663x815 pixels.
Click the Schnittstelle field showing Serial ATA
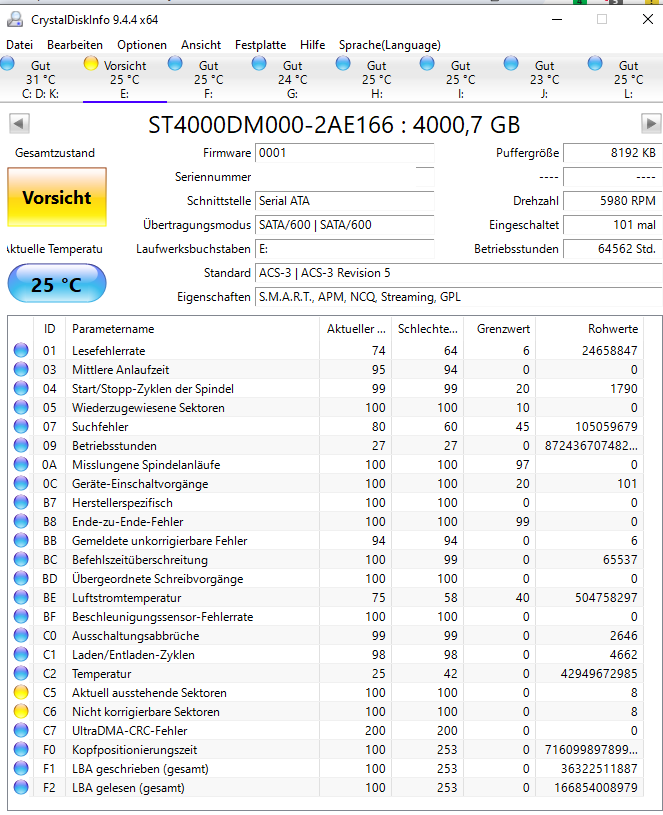(x=344, y=201)
